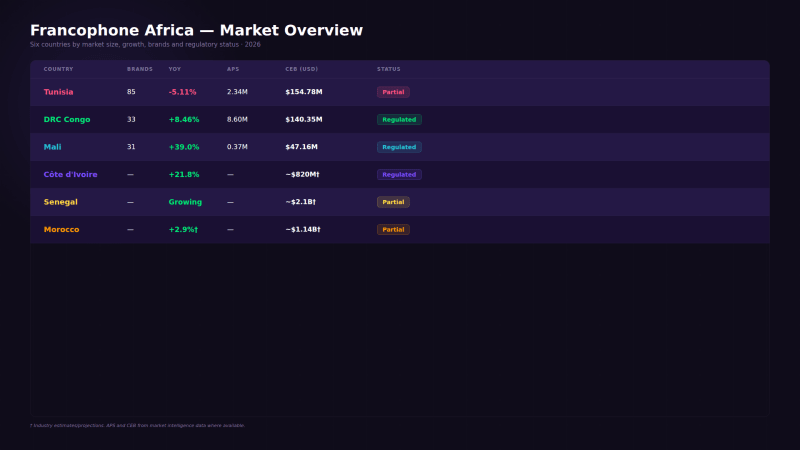The width and height of the screenshot is (800, 450).
Task: Click the ~$2.1B CEB estimate
Action: [x=301, y=202]
